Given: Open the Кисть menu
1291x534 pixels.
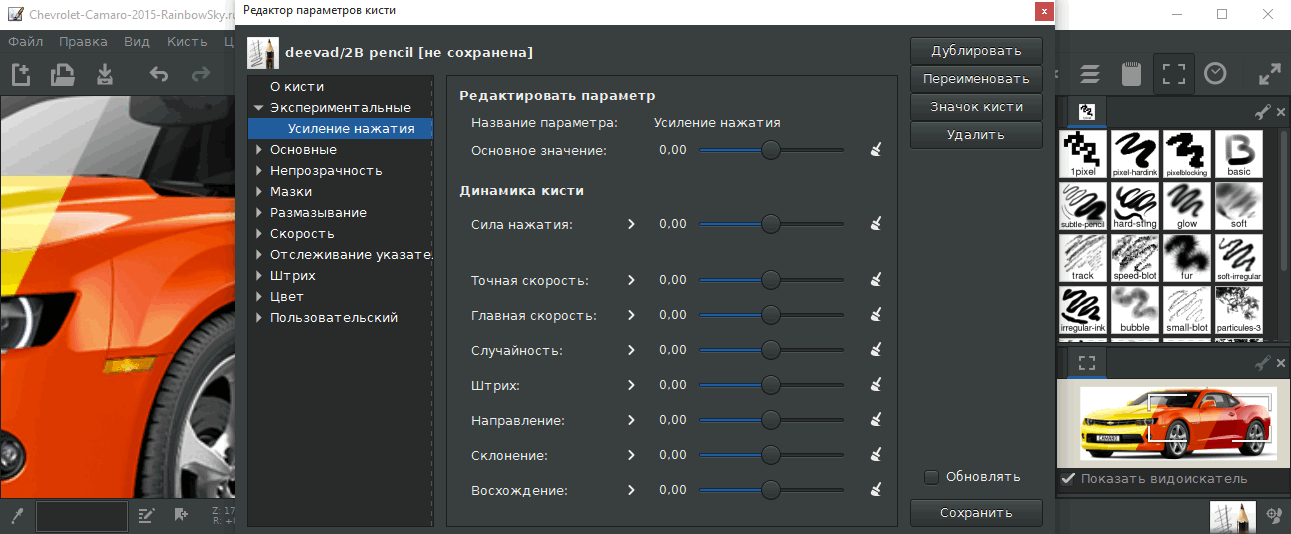Looking at the screenshot, I should (187, 42).
